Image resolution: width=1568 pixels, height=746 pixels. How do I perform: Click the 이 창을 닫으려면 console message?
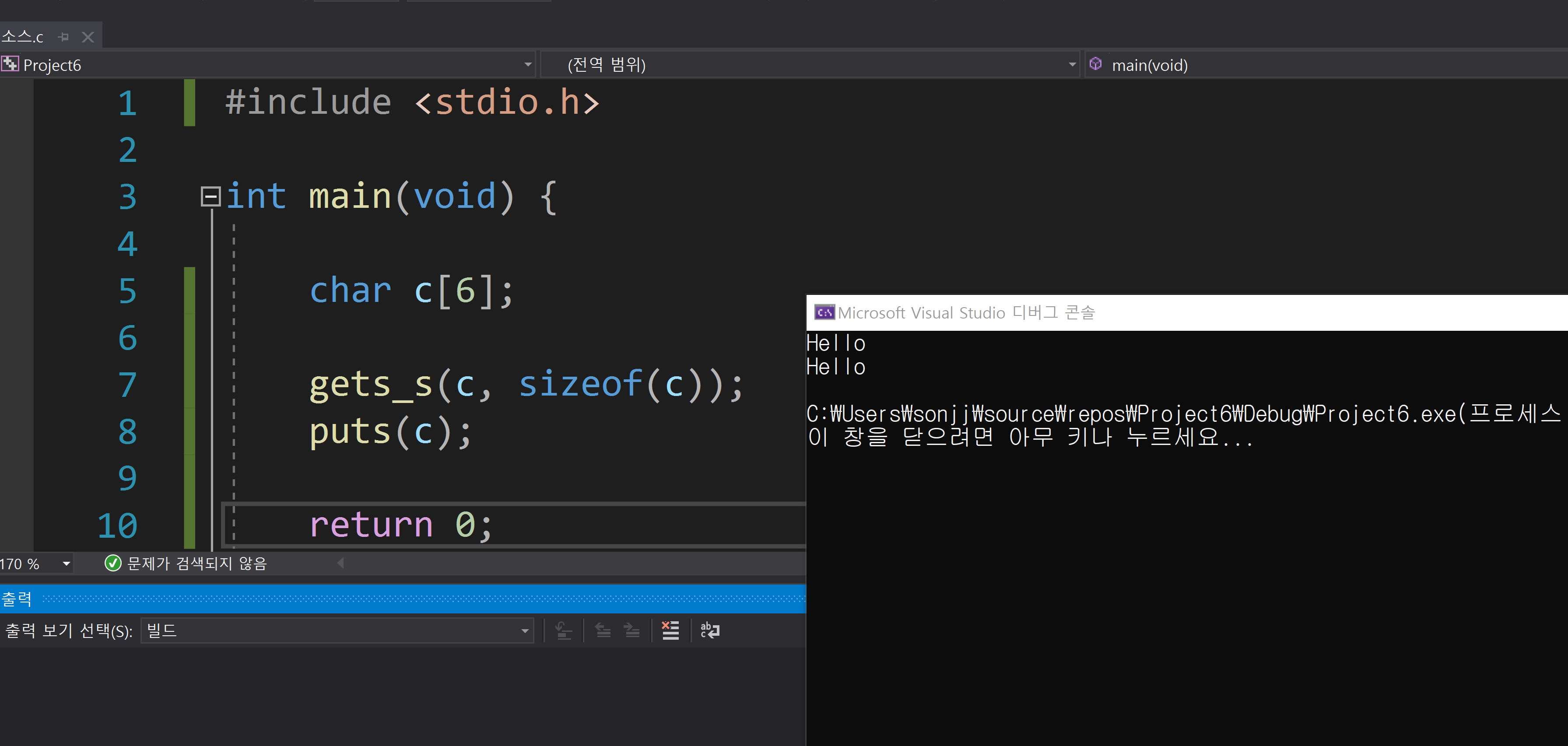(1030, 438)
